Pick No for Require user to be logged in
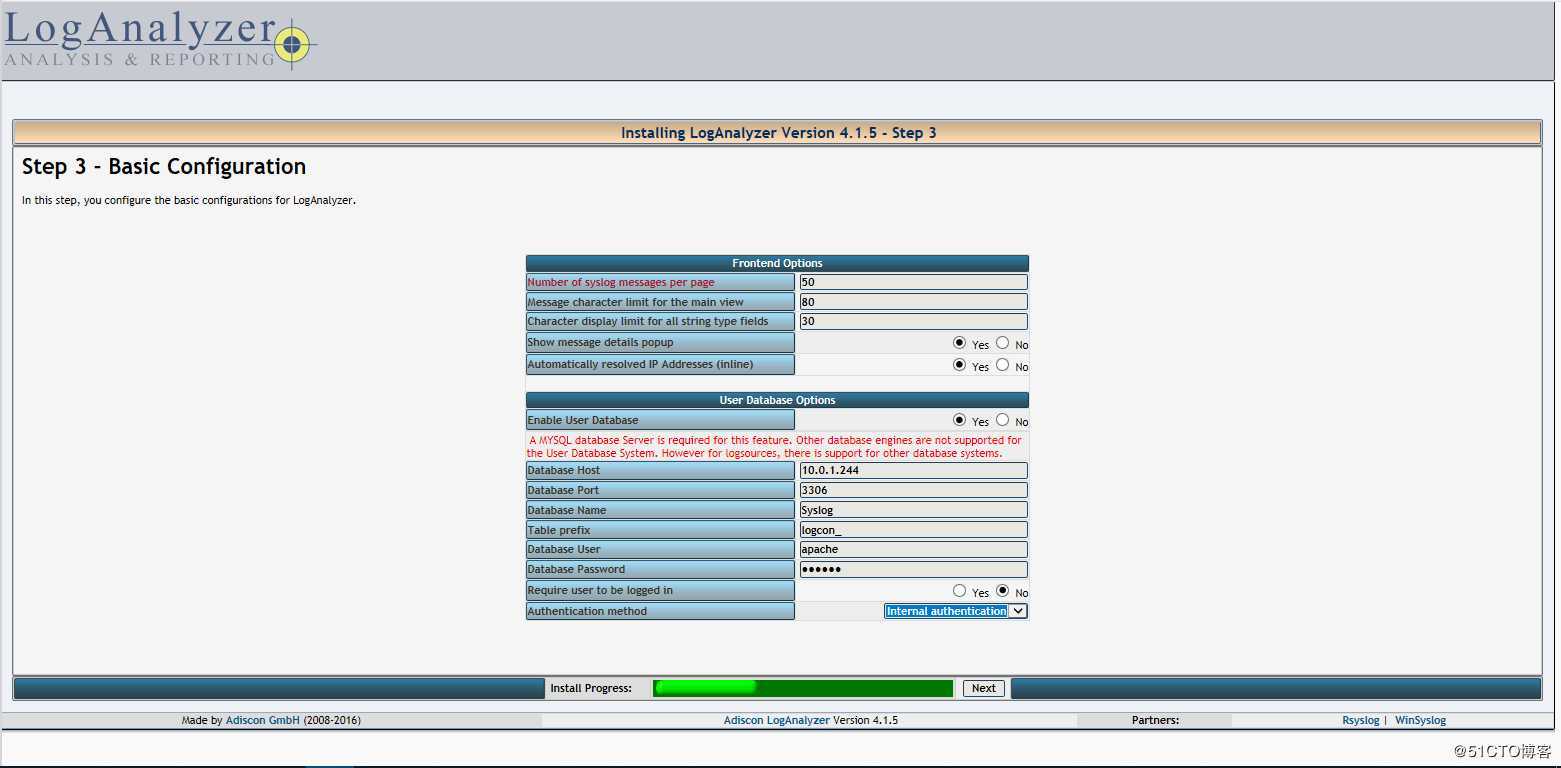 (x=1002, y=590)
